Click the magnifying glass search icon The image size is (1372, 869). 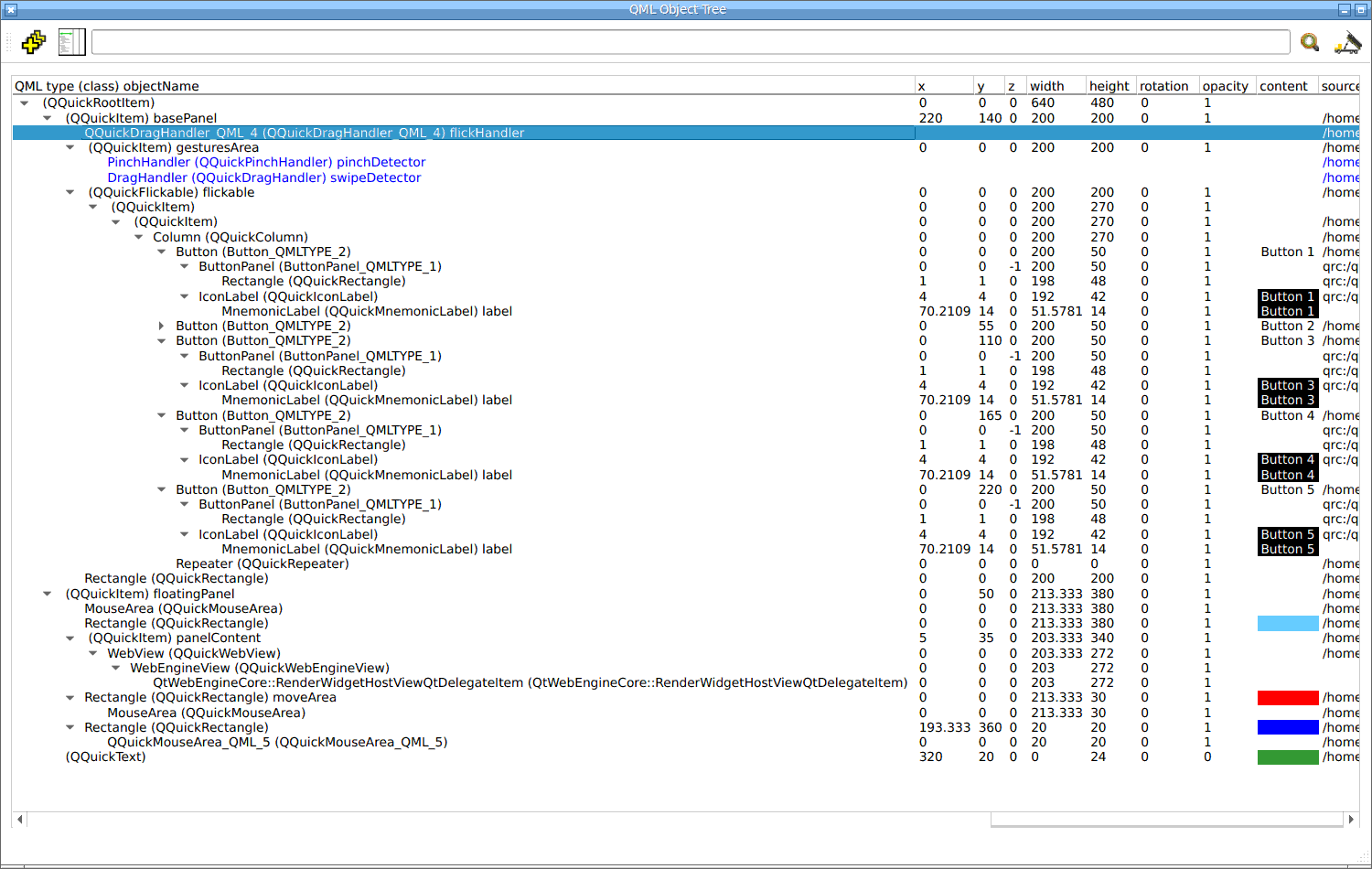[1310, 42]
